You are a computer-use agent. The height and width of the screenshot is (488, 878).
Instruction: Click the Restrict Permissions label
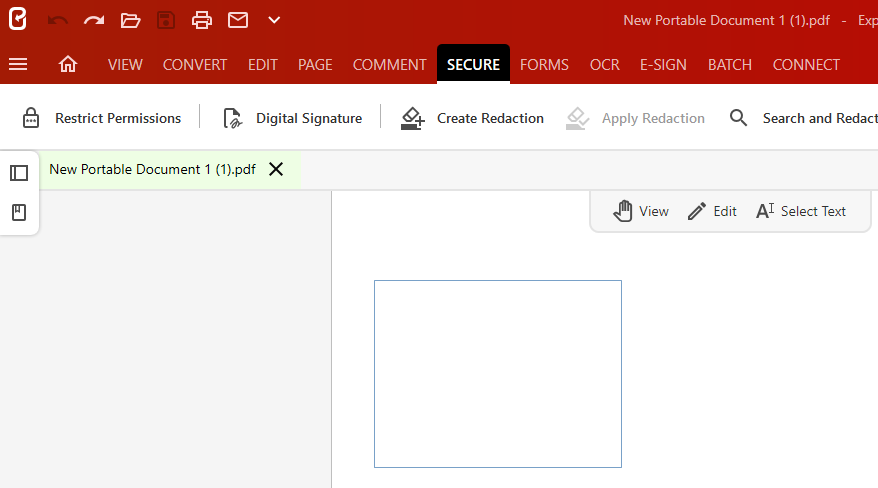click(118, 119)
